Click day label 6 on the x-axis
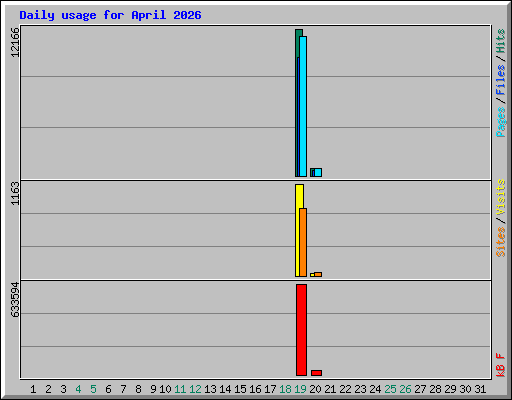 (x=108, y=389)
